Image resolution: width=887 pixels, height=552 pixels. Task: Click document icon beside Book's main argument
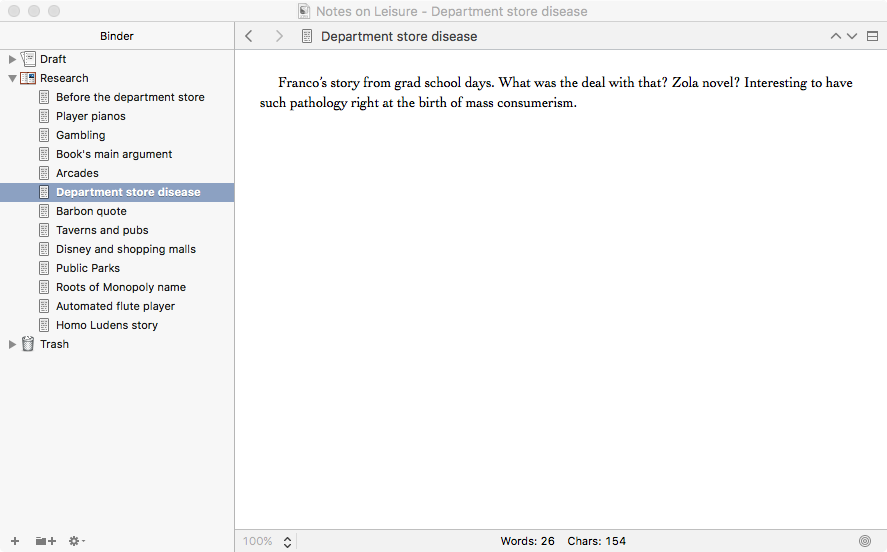coord(44,154)
